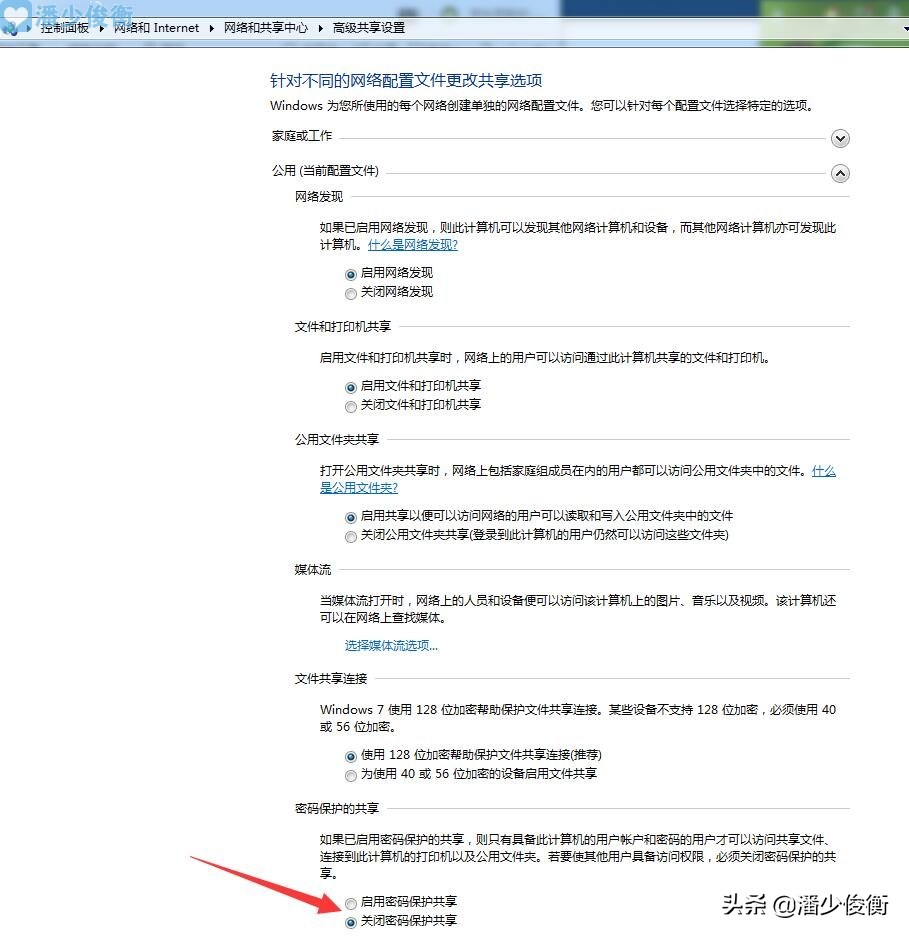Expand the 家庭或工作 profile section
Viewport: 909px width, 937px height.
tap(840, 139)
